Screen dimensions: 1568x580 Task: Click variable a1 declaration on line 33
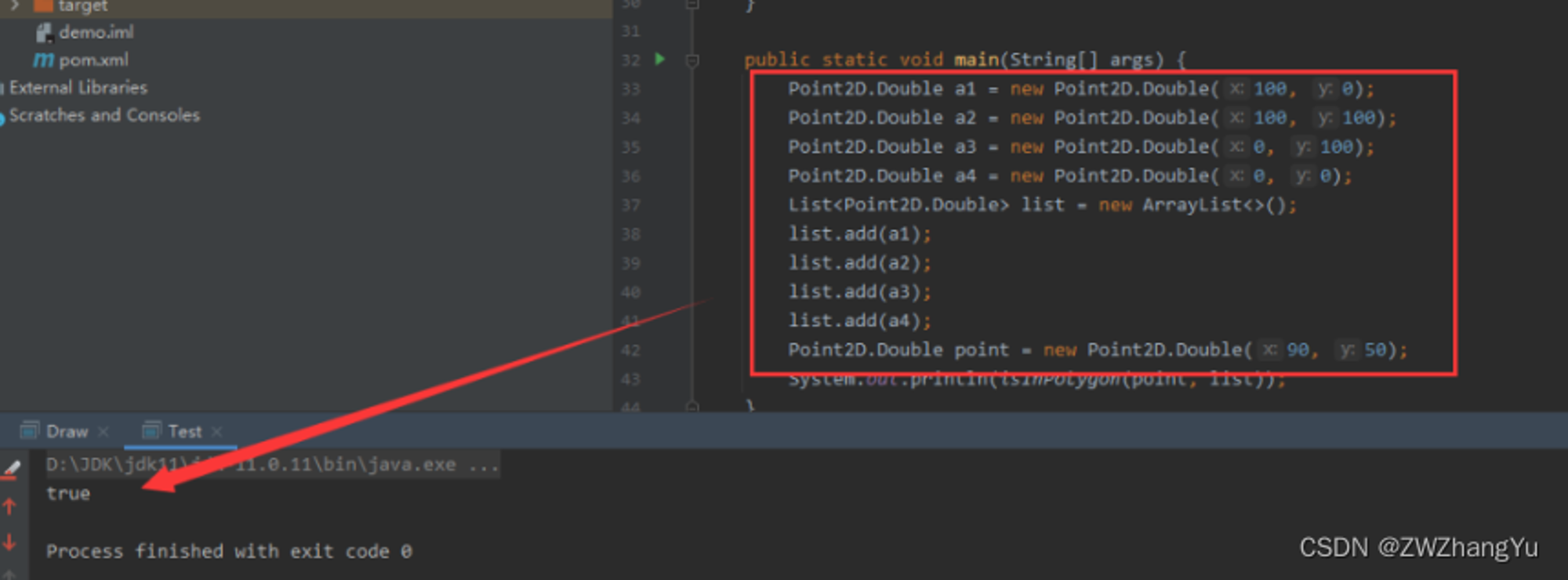click(x=965, y=89)
